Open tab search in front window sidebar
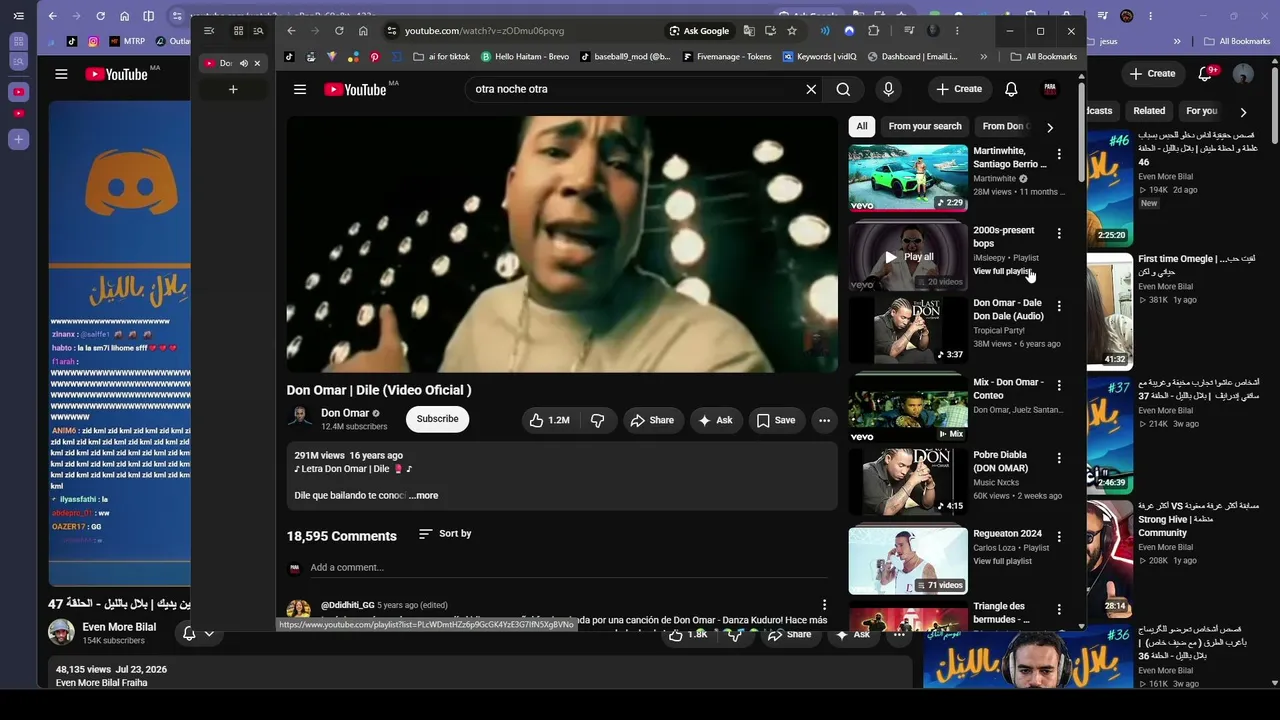Image resolution: width=1280 pixels, height=720 pixels. pos(258,31)
